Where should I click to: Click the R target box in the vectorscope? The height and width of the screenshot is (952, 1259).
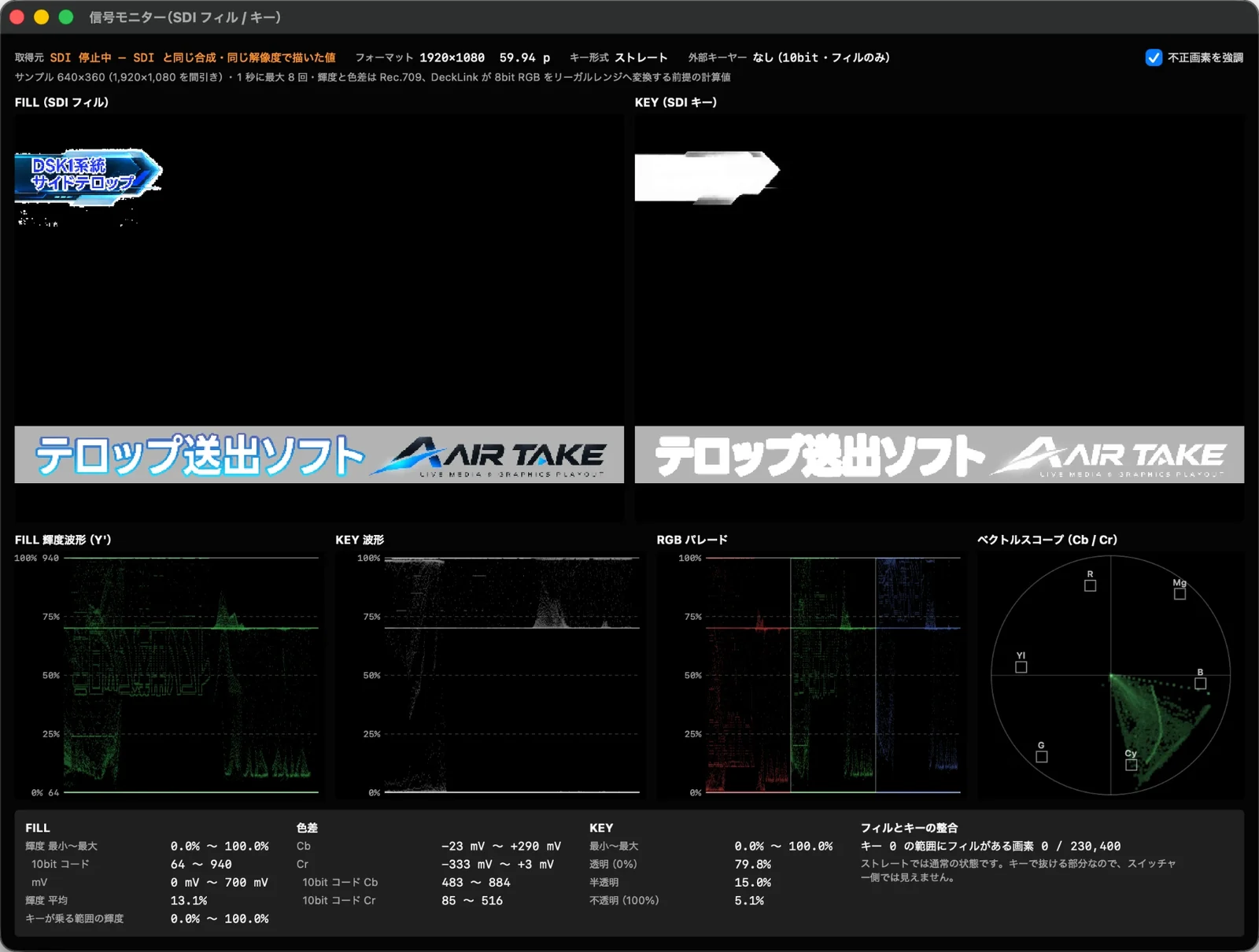point(1090,585)
